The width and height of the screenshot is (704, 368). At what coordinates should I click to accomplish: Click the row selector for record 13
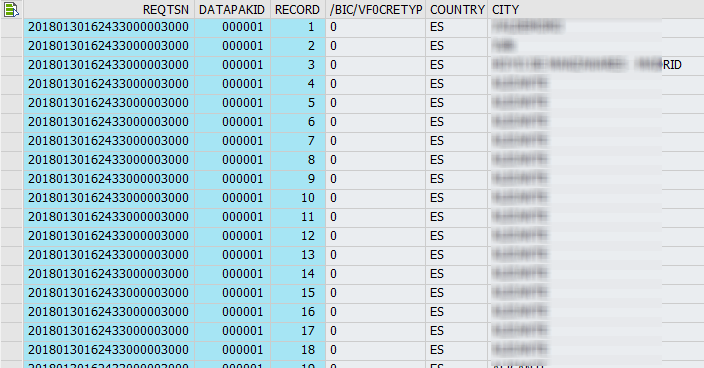[x=12, y=255]
